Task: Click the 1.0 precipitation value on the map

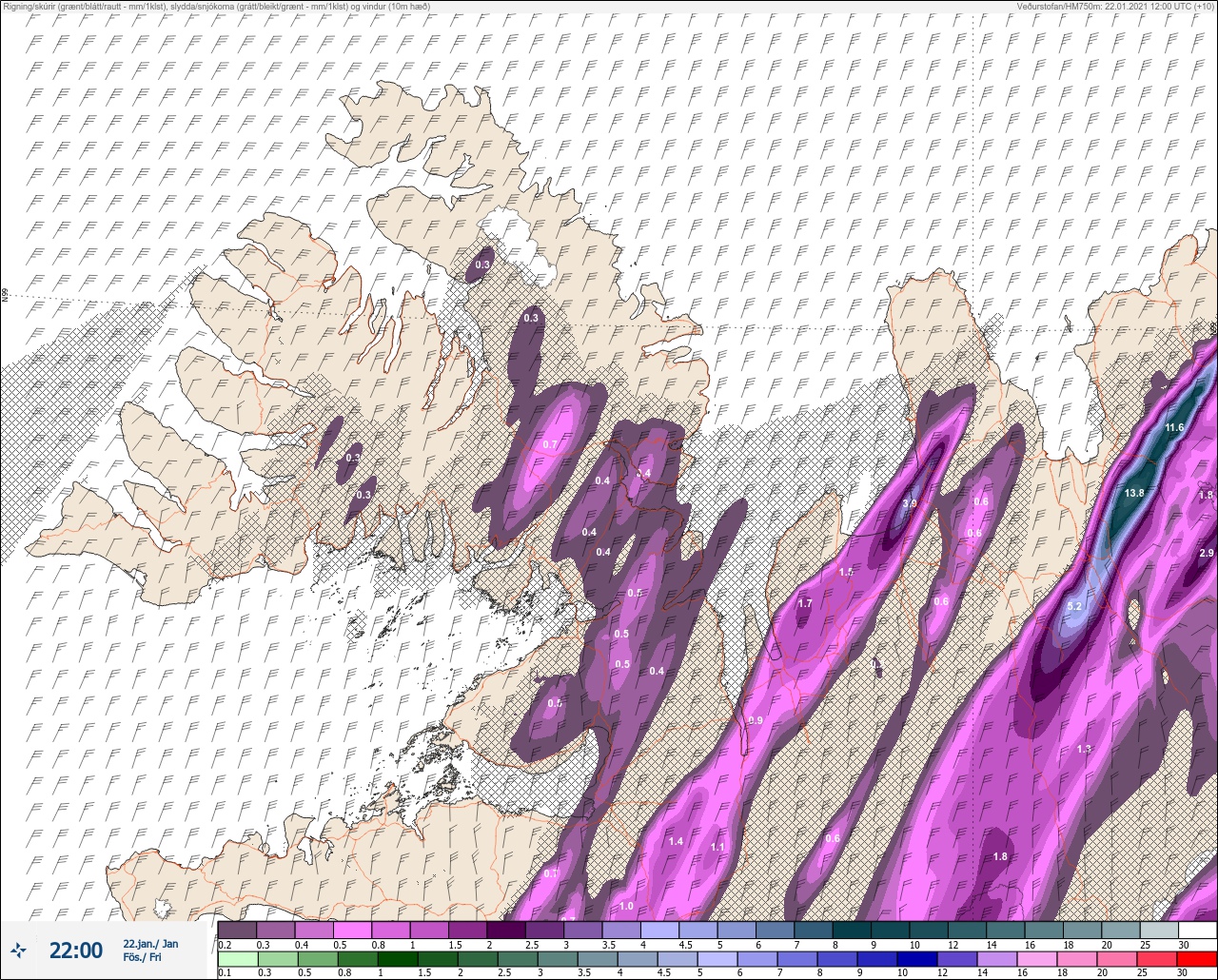Action: pyautogui.click(x=626, y=906)
